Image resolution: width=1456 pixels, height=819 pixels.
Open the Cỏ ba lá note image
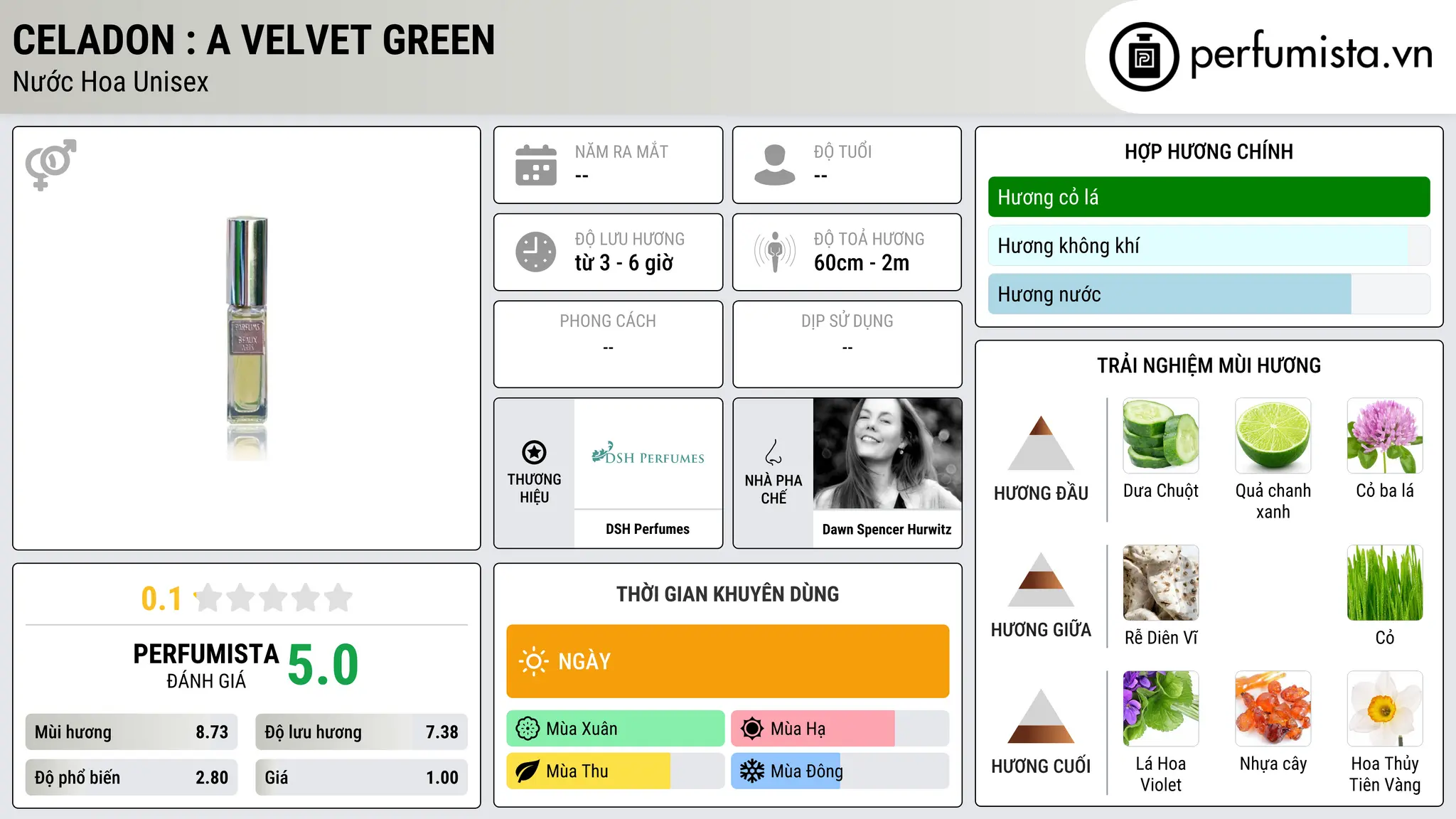click(x=1385, y=436)
